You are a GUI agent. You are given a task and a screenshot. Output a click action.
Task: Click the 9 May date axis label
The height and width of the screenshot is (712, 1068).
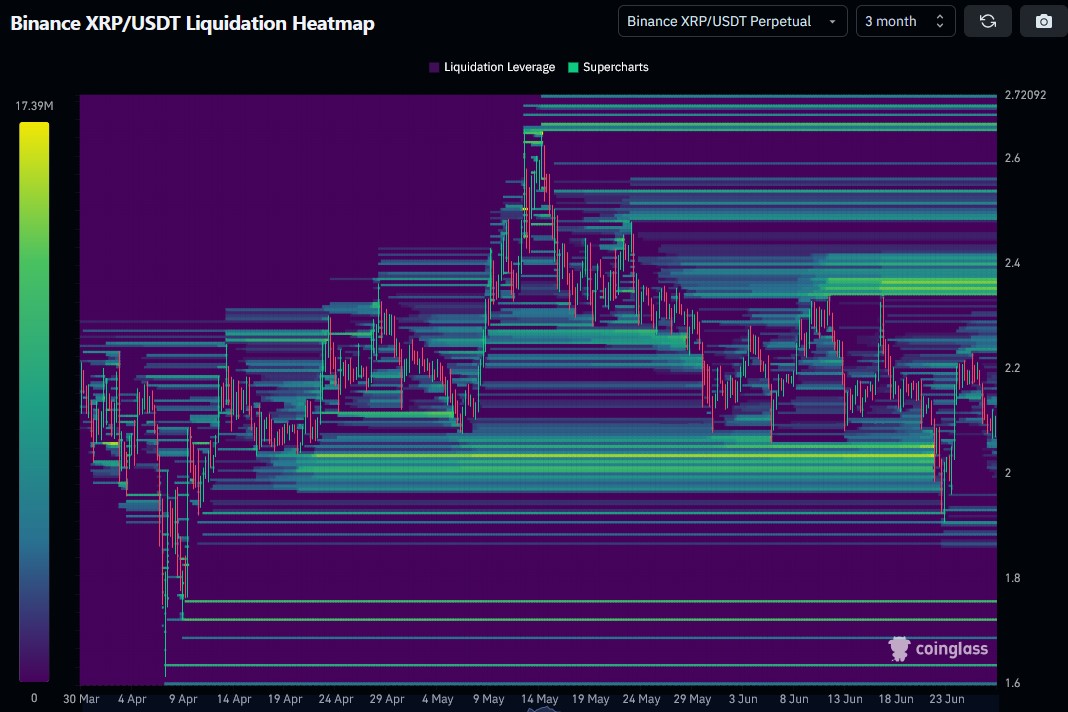[488, 699]
